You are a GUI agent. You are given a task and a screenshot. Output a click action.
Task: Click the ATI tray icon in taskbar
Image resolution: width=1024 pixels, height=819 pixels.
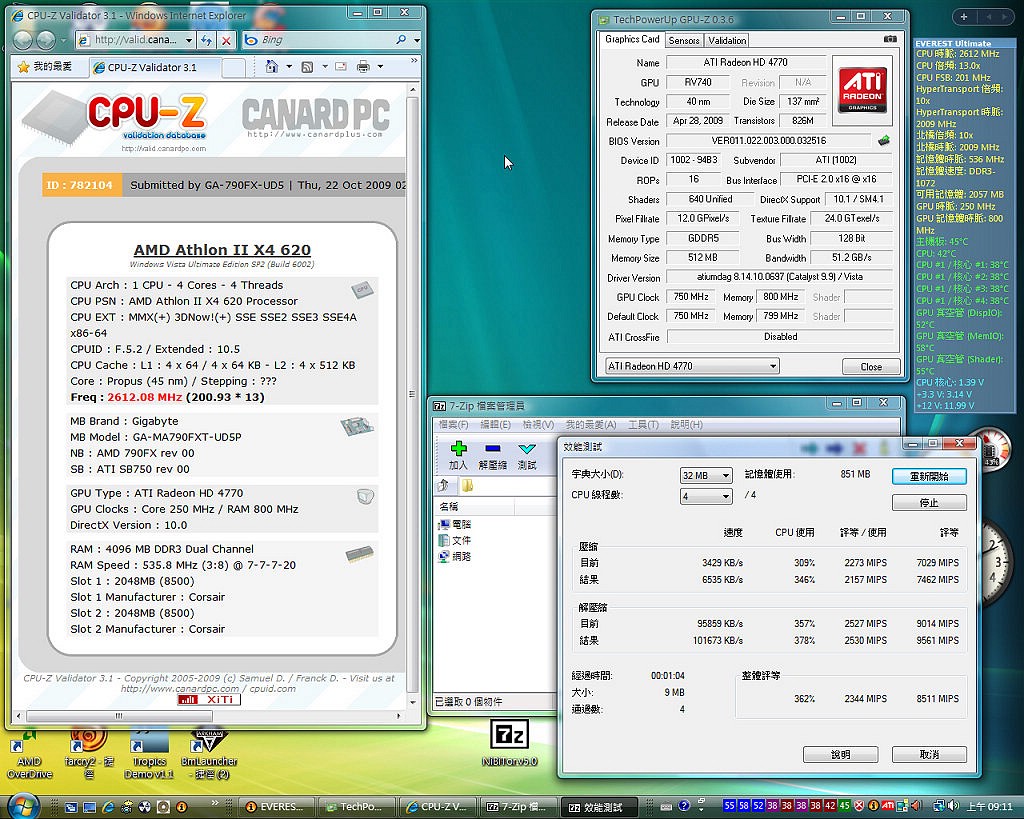888,807
